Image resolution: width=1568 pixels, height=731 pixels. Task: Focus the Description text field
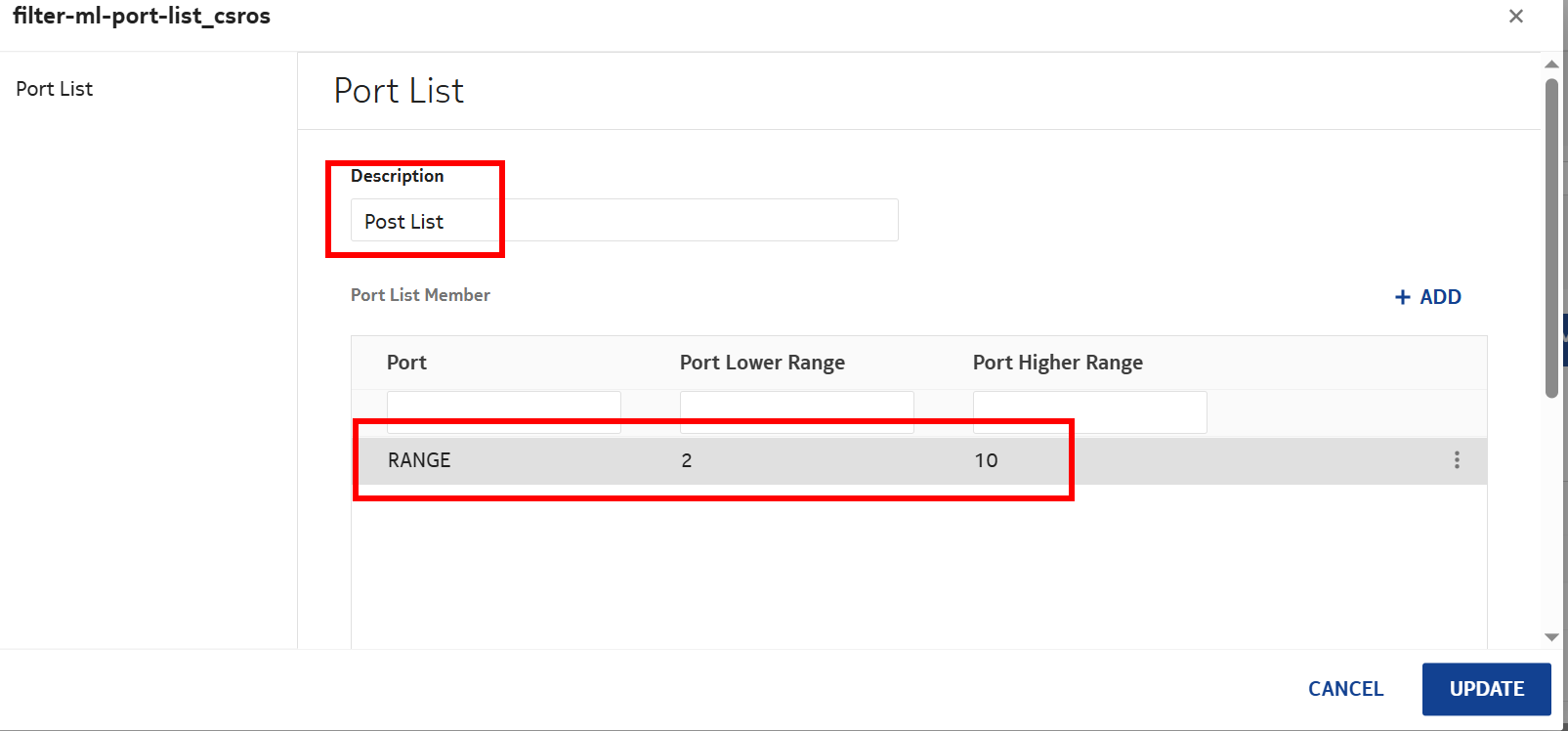pos(623,221)
